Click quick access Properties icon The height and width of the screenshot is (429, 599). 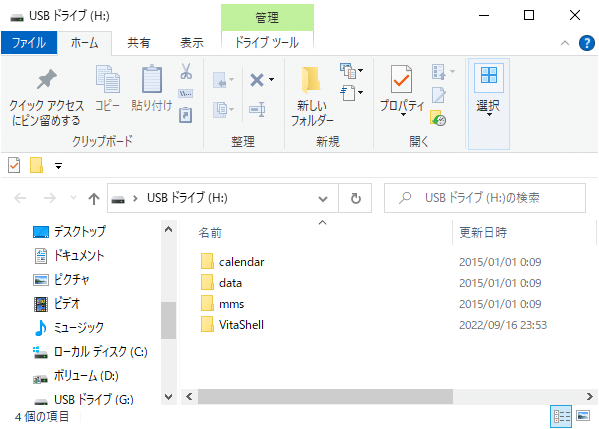[14, 165]
